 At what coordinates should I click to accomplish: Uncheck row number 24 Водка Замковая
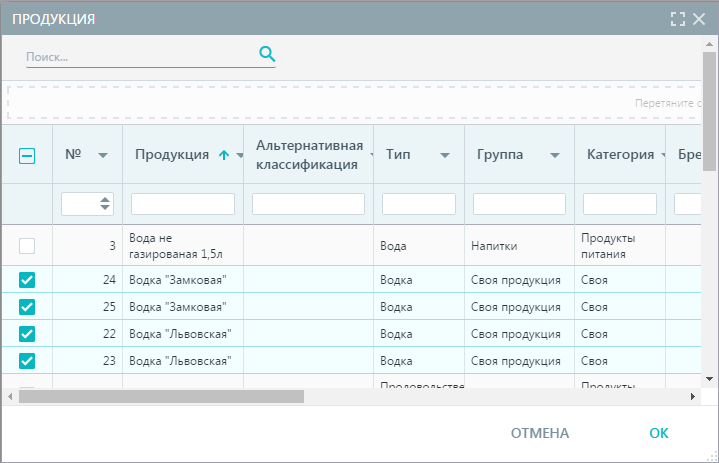(27, 280)
